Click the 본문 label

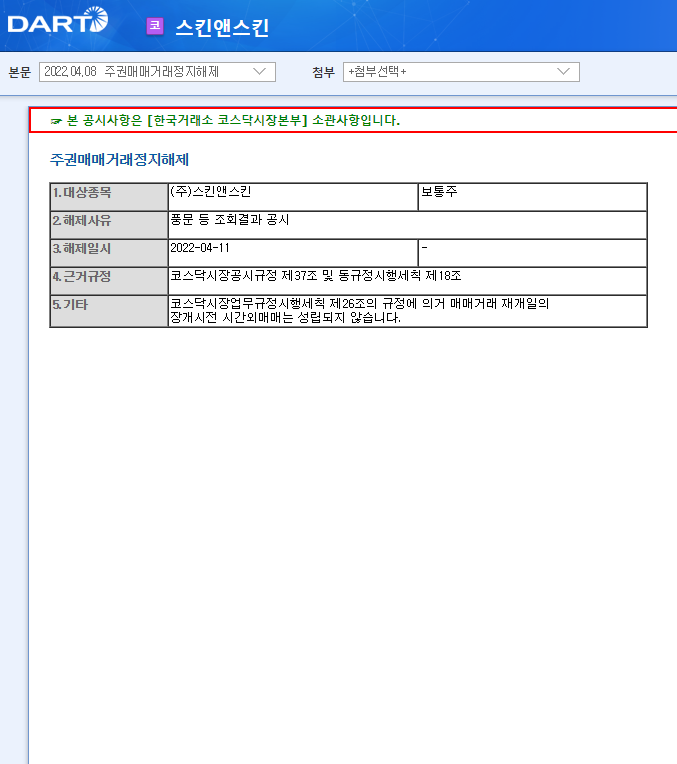(x=19, y=73)
